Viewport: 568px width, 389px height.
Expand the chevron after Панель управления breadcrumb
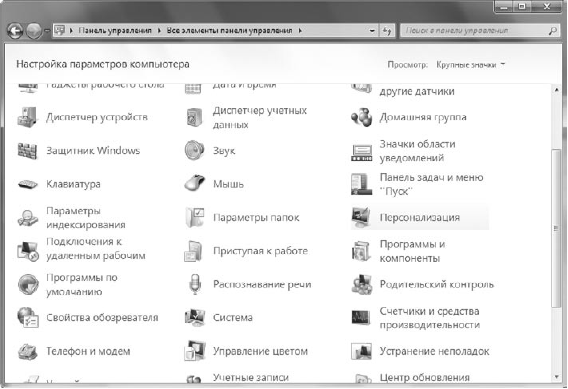tap(159, 31)
